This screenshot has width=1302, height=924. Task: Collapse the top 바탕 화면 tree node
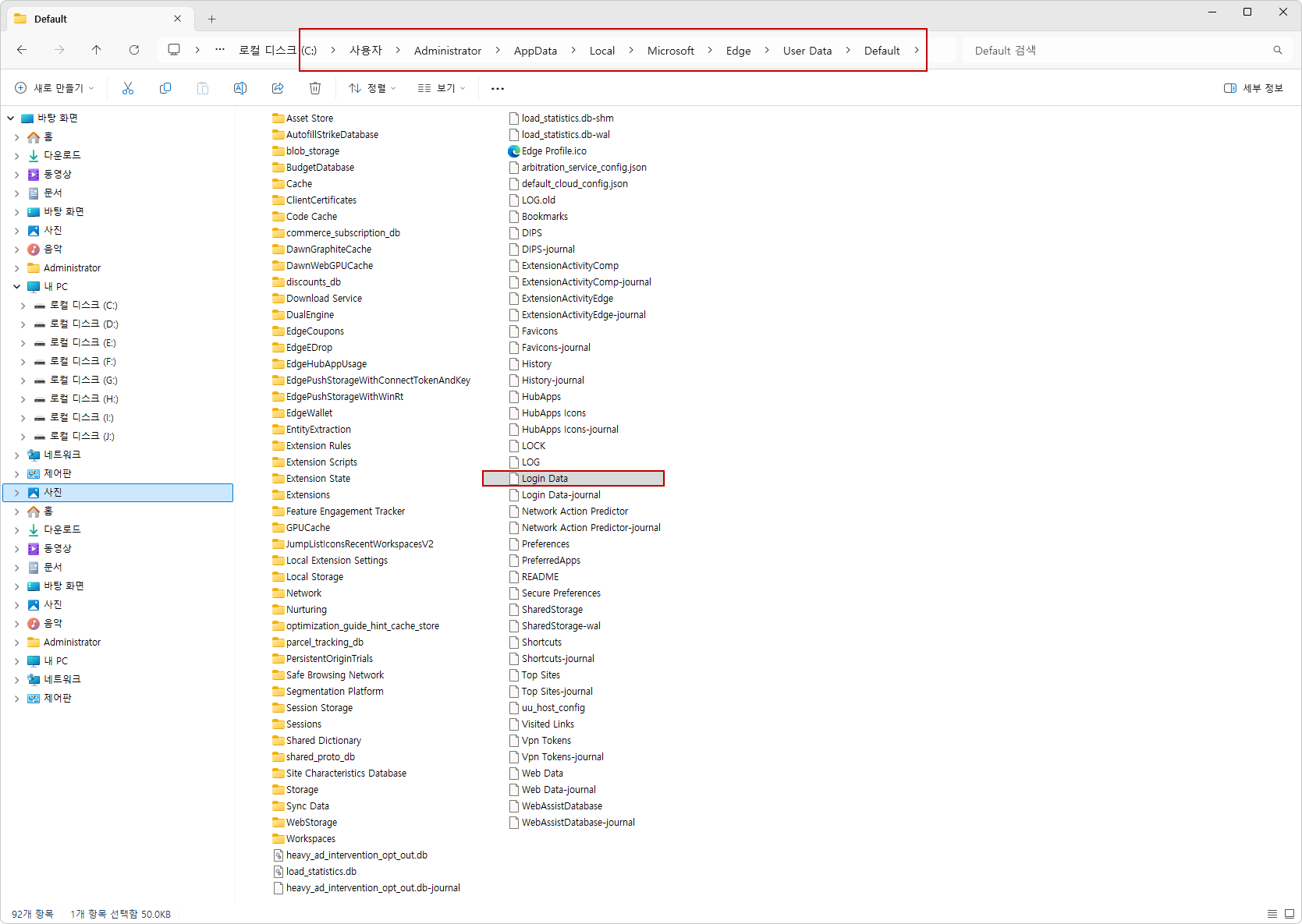(10, 119)
